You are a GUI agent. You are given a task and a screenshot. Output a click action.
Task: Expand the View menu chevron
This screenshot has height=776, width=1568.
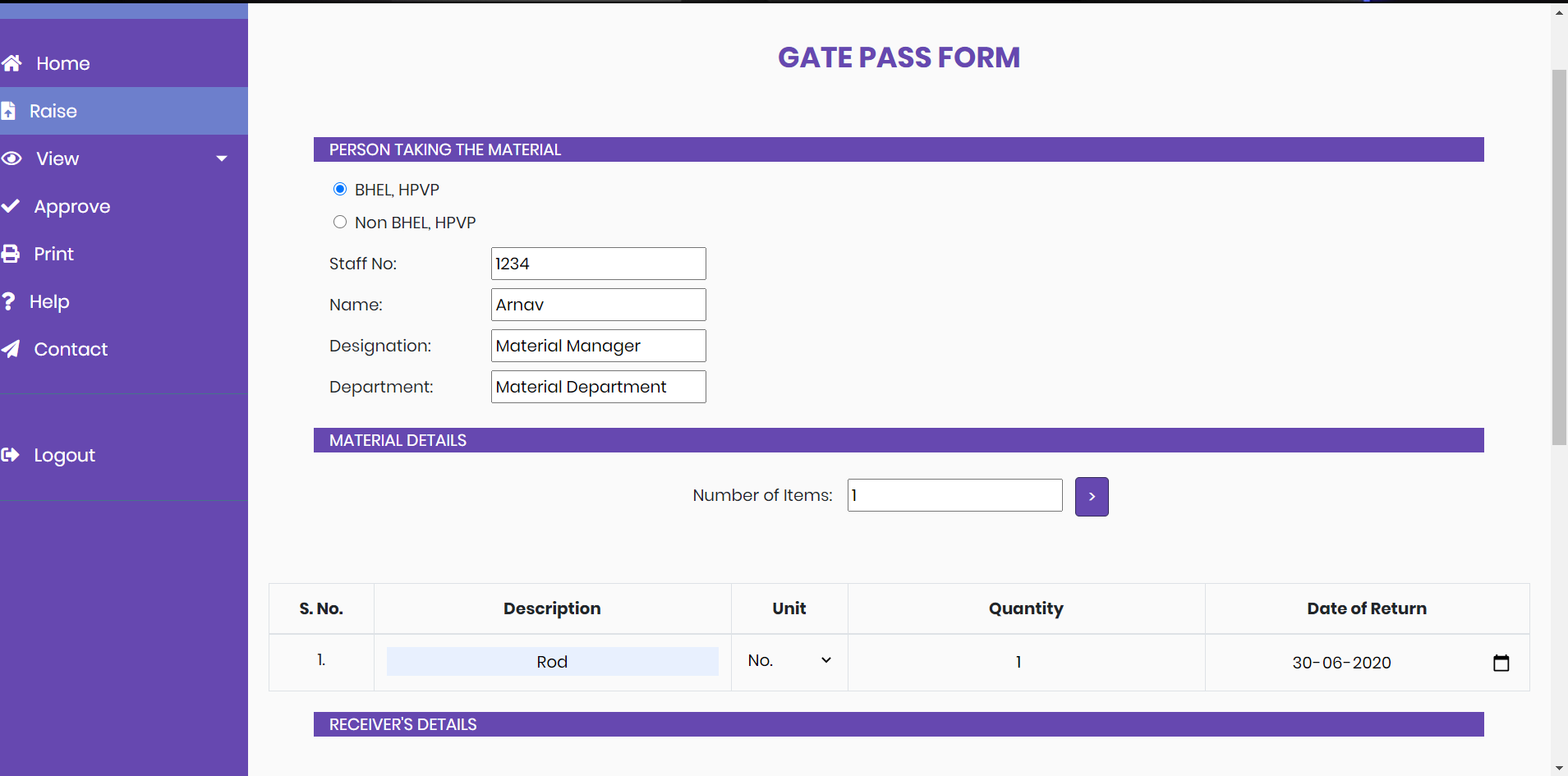(221, 157)
